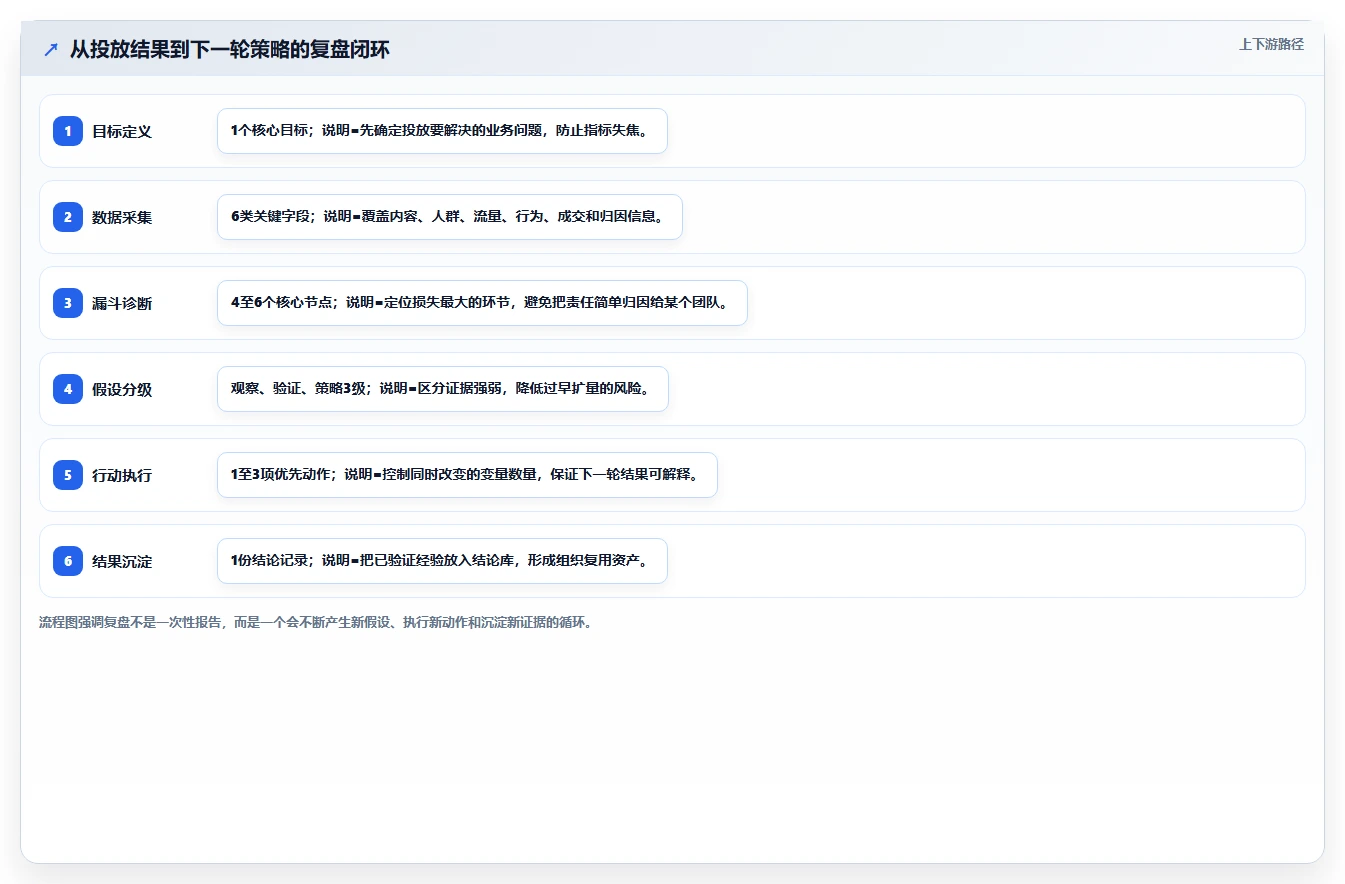1345x884 pixels.
Task: Click the number 5 badge for 行动执行
Action: (x=68, y=475)
